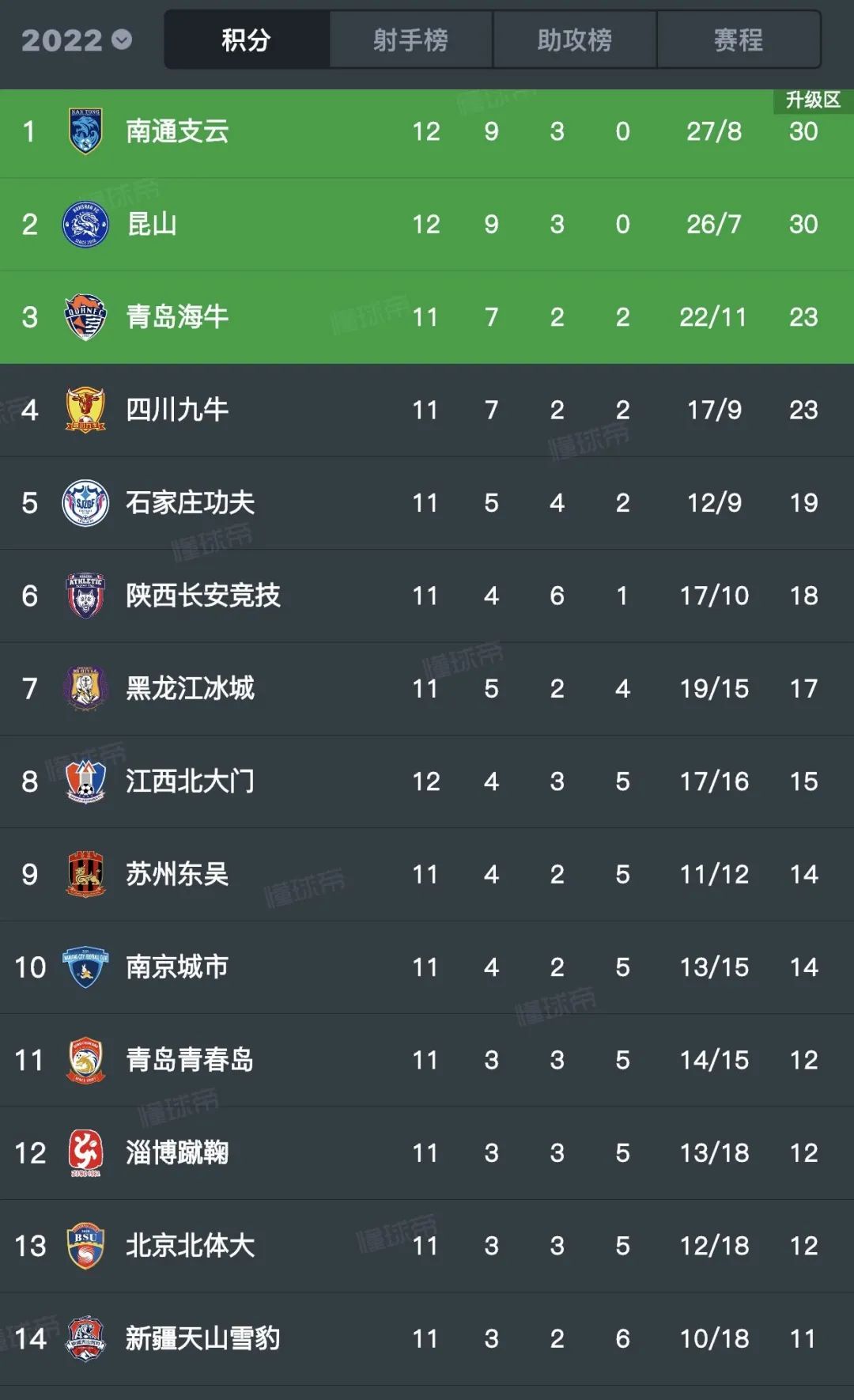Click the 江西北大门 club crest
This screenshot has width=854, height=1400.
pos(85,781)
